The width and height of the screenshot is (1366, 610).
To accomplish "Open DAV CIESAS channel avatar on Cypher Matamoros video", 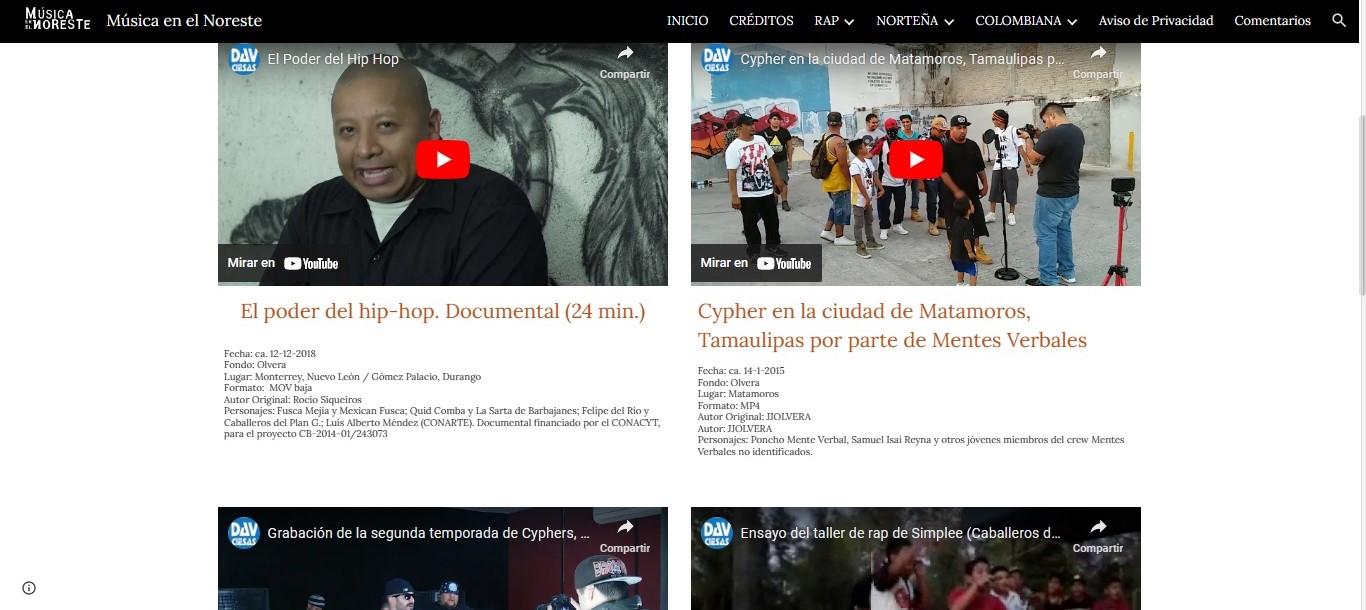I will coord(717,59).
